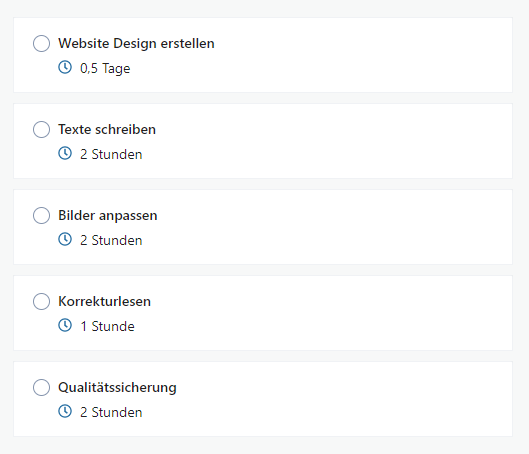
Task: Open the Qualitätssicherung task title
Action: pos(117,388)
